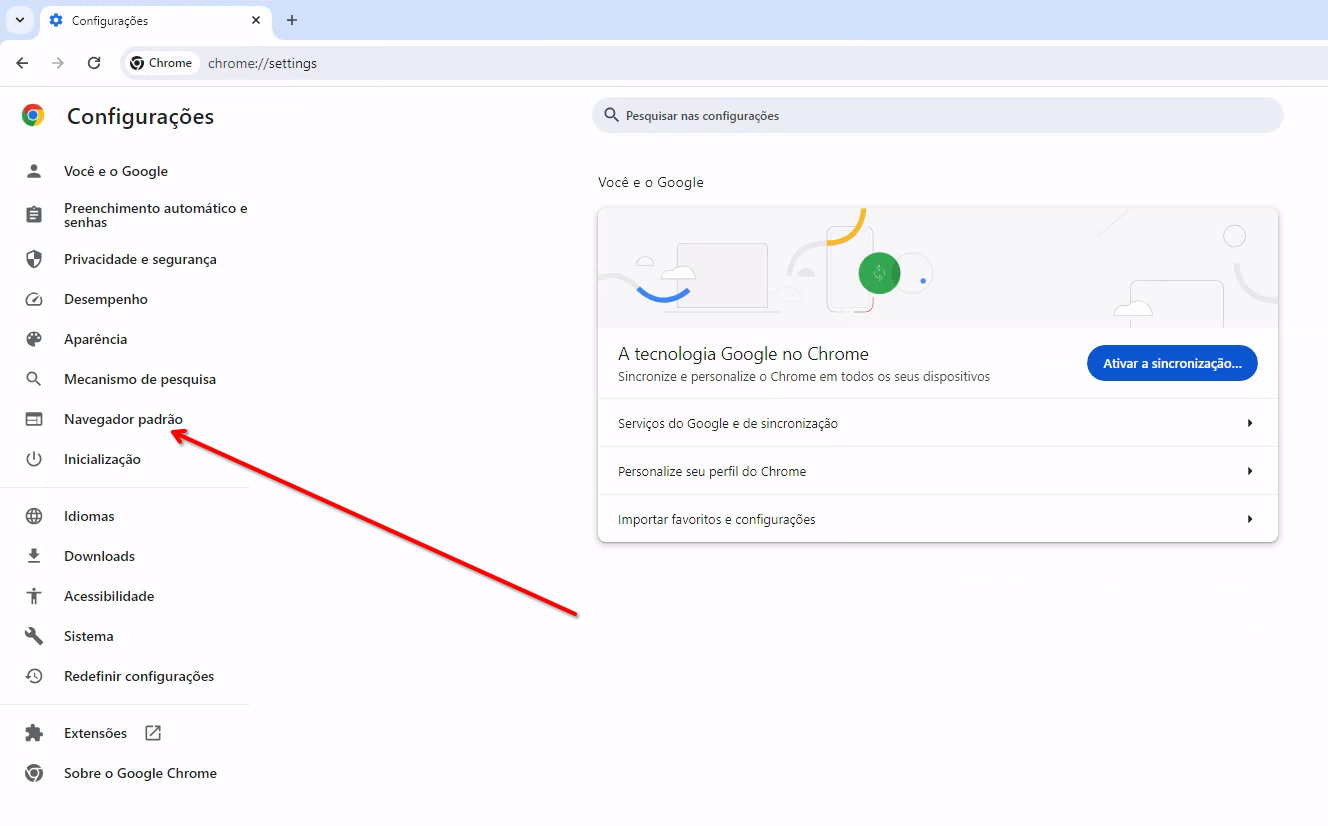
Task: Click the Chrome icon beside Sobre o Google Chrome
Action: click(34, 773)
